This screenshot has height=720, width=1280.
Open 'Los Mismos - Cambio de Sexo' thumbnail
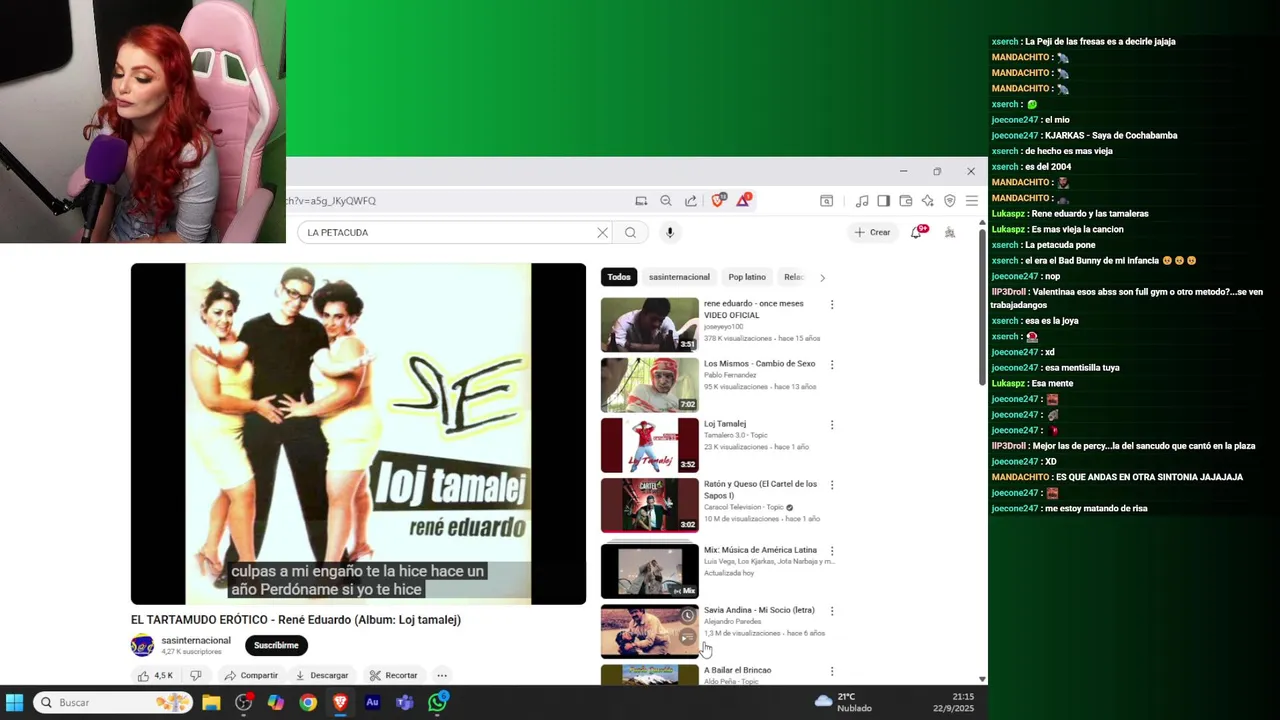click(x=650, y=385)
